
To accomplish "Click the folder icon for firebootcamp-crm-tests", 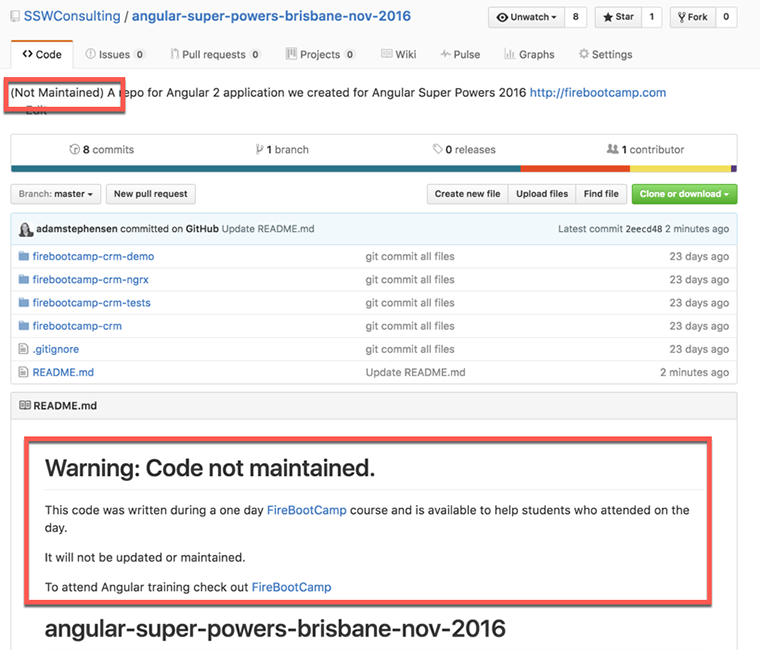I will coord(24,303).
